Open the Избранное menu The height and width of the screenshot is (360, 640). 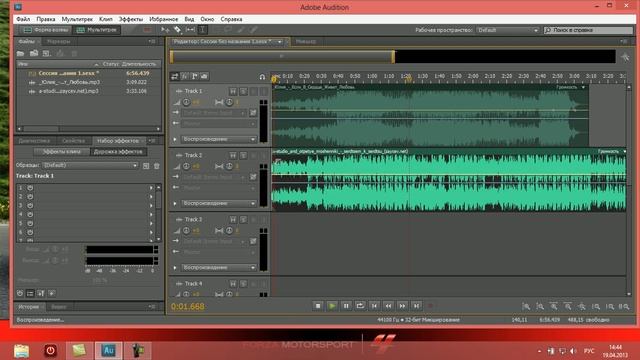(x=164, y=19)
